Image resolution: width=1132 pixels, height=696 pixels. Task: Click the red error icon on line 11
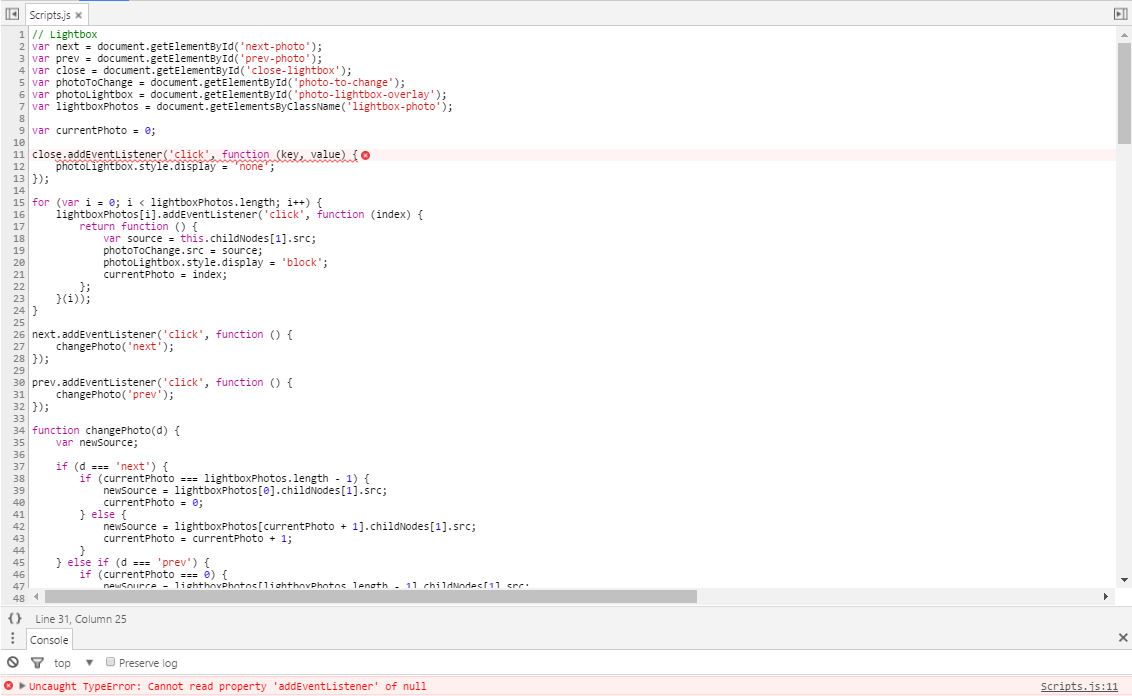366,154
